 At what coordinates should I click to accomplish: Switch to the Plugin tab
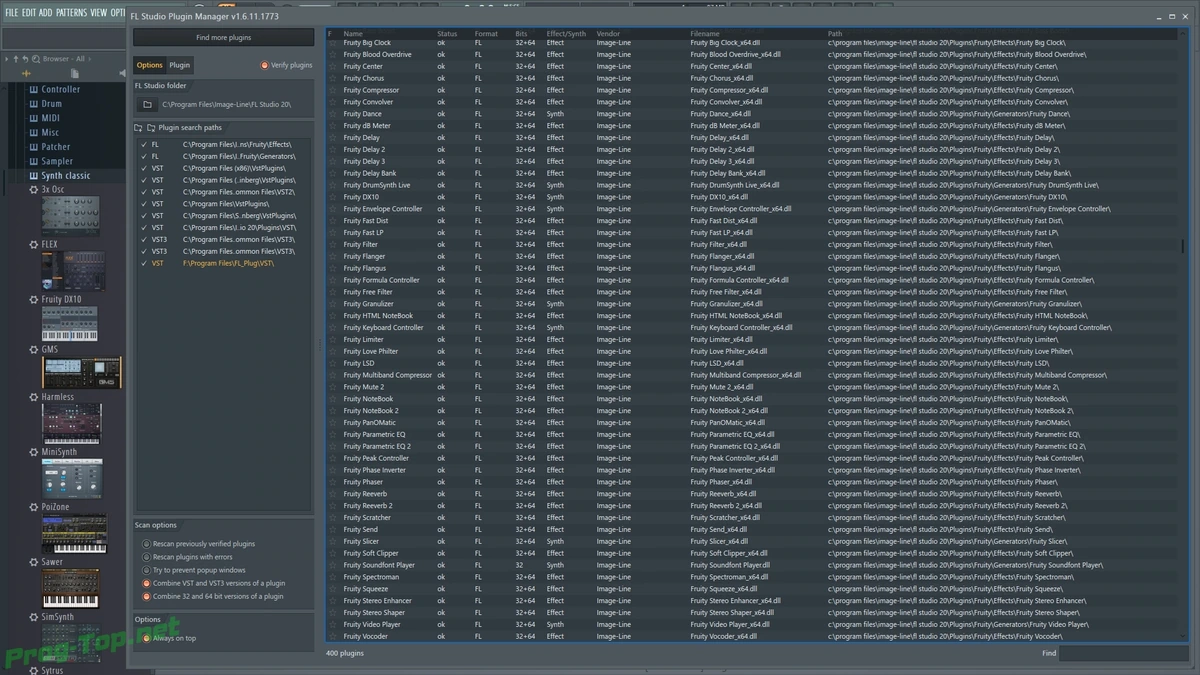tap(180, 65)
